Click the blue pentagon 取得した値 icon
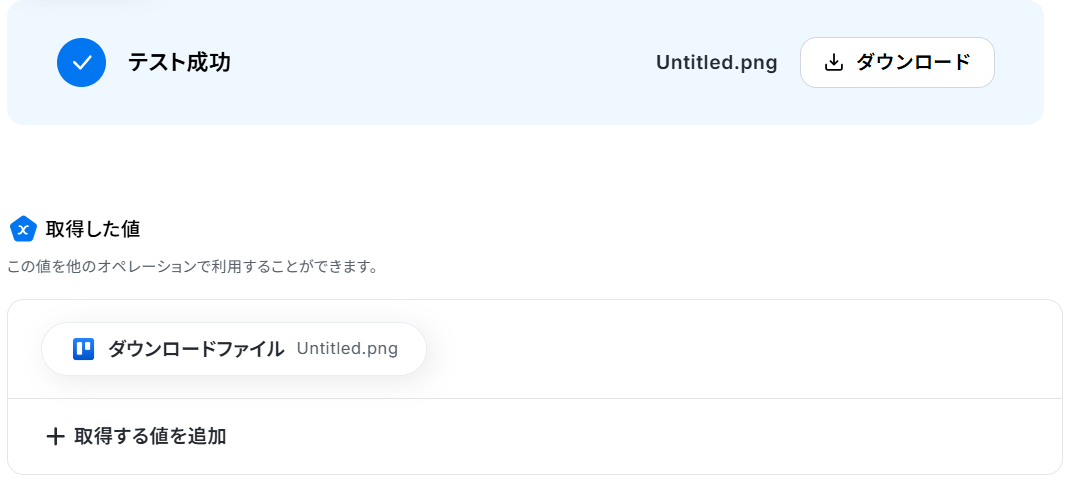Image resolution: width=1083 pixels, height=487 pixels. point(23,229)
